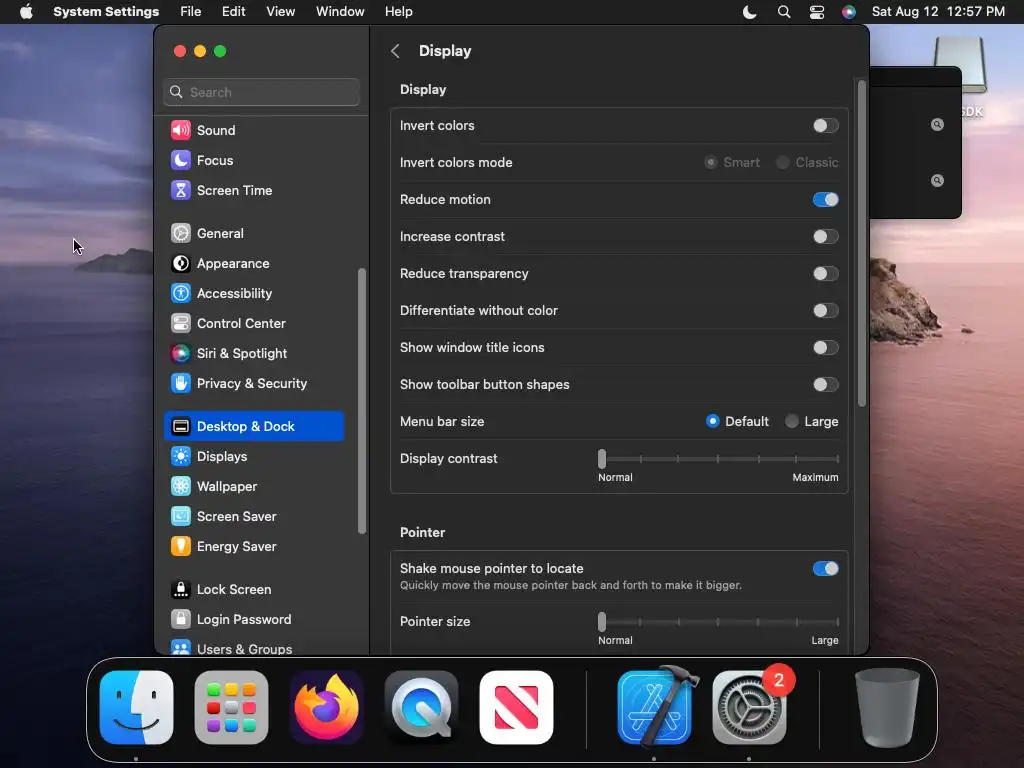Screen dimensions: 1024x768
Task: Open QuickTime Player in the Dock
Action: 421,707
